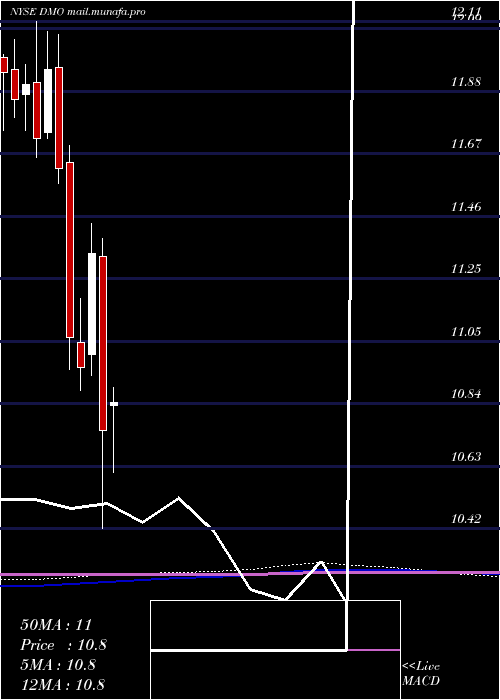Viewport: 500px width, 700px height.
Task: Click the 'Price : 10.8' readout
Action: coord(63,645)
